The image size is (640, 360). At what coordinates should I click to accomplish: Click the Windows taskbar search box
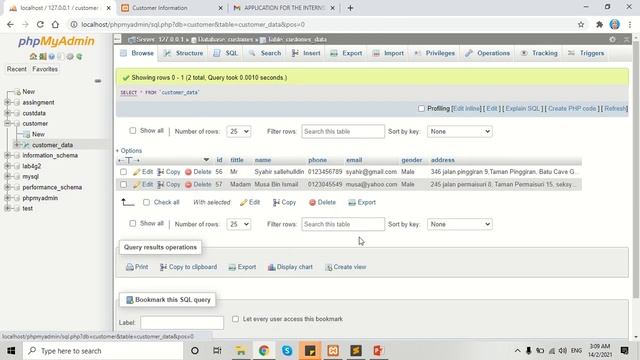(x=103, y=351)
